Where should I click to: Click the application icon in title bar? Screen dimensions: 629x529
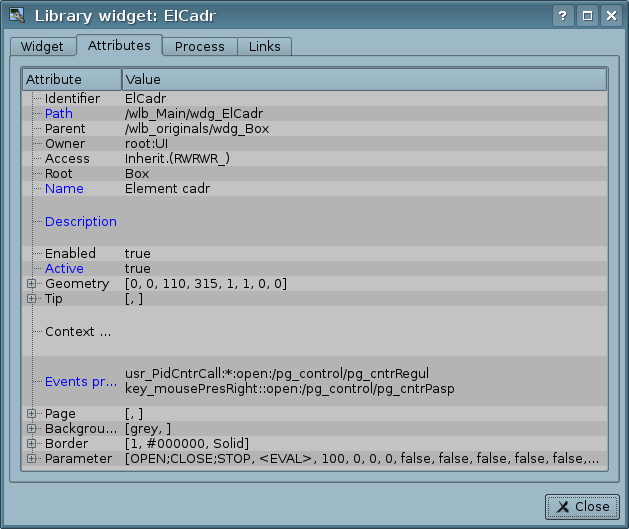(x=16, y=16)
